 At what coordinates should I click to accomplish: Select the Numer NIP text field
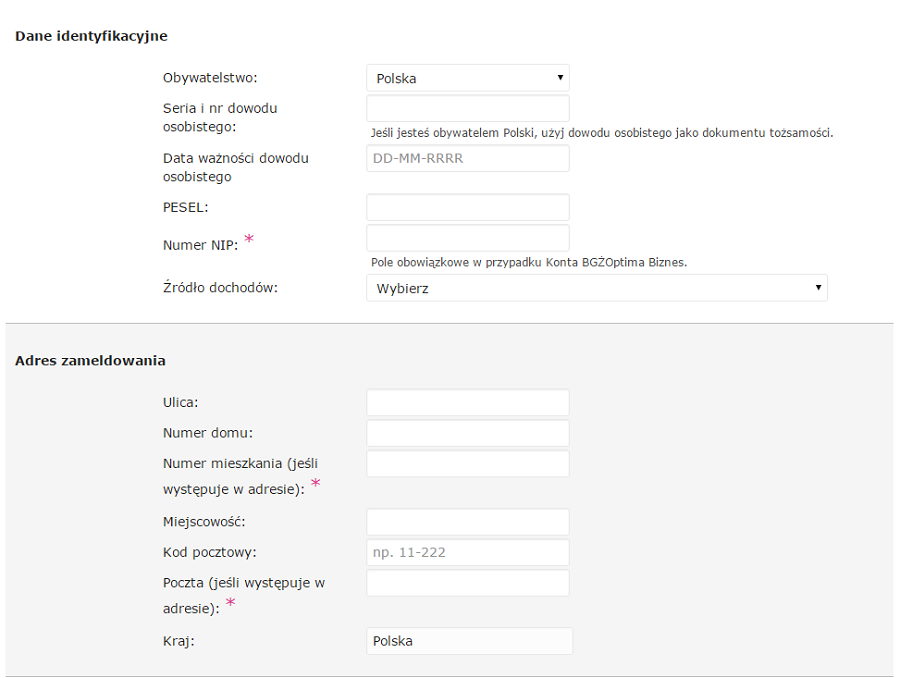pos(468,238)
